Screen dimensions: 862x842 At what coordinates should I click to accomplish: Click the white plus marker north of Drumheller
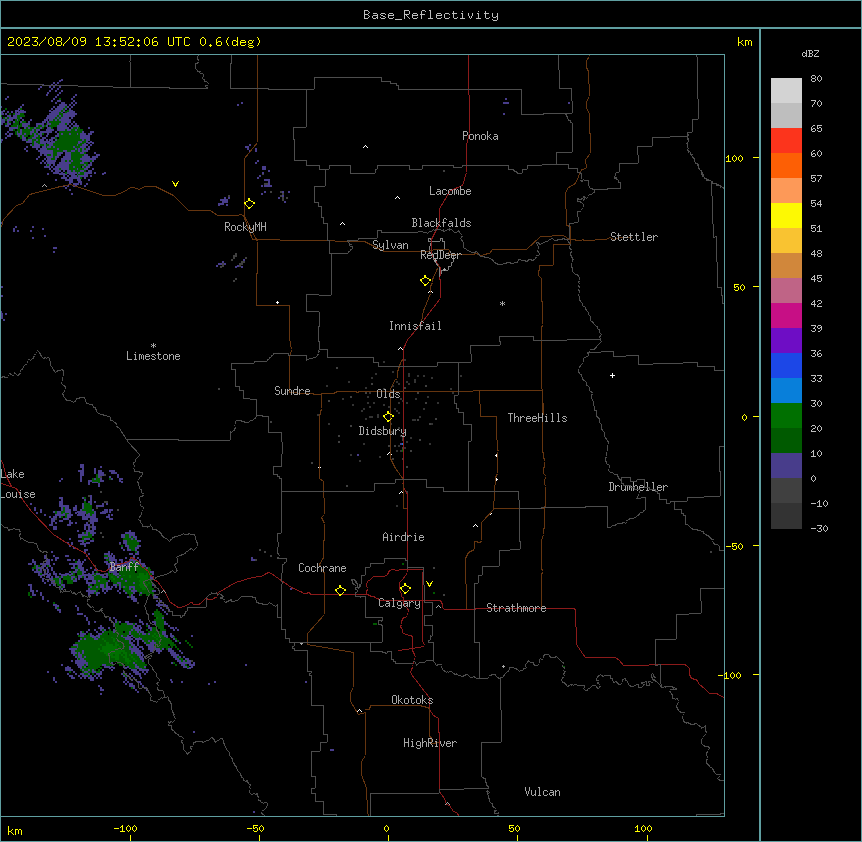click(x=612, y=375)
